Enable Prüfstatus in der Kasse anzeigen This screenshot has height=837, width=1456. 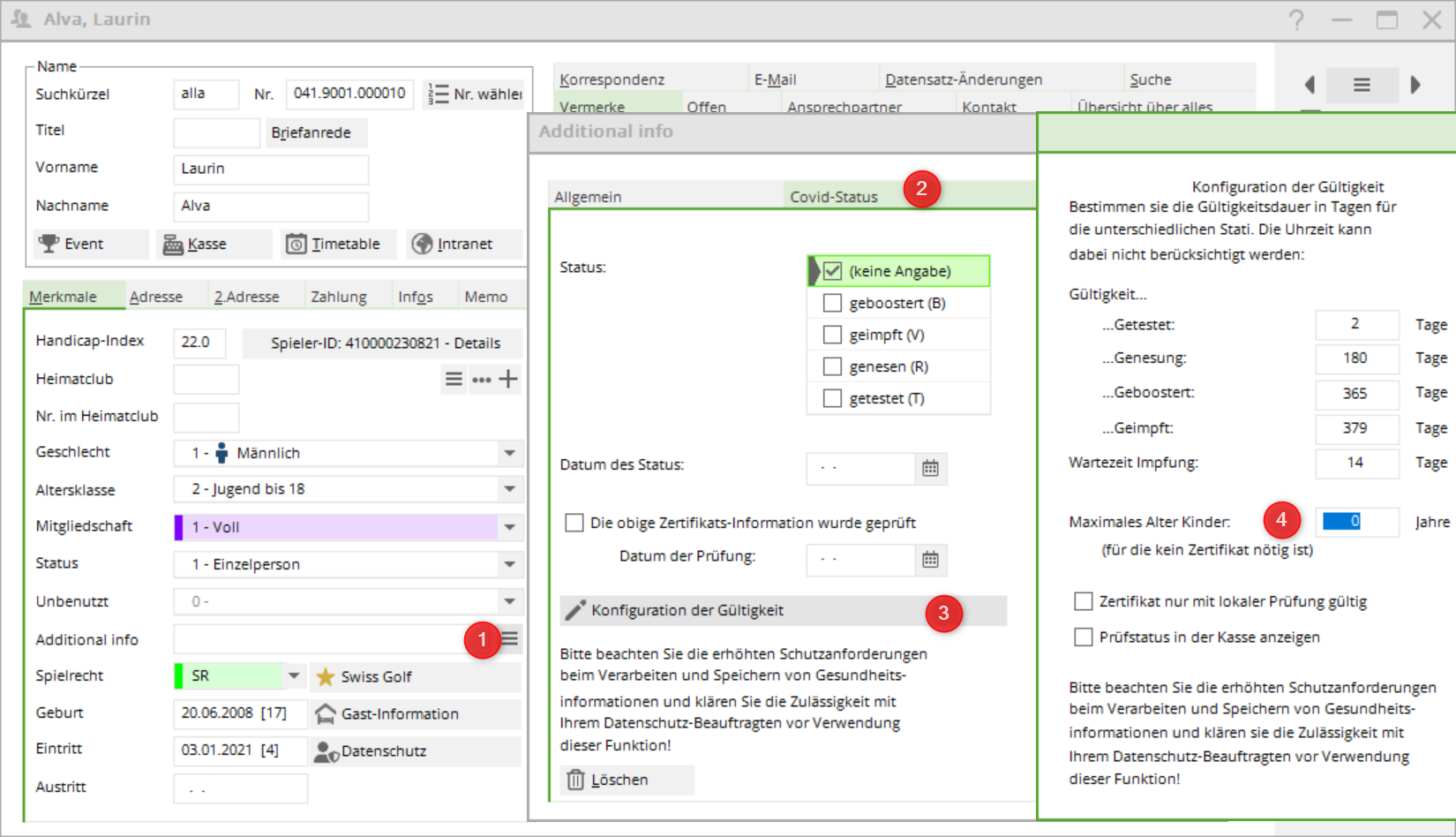click(x=1084, y=637)
